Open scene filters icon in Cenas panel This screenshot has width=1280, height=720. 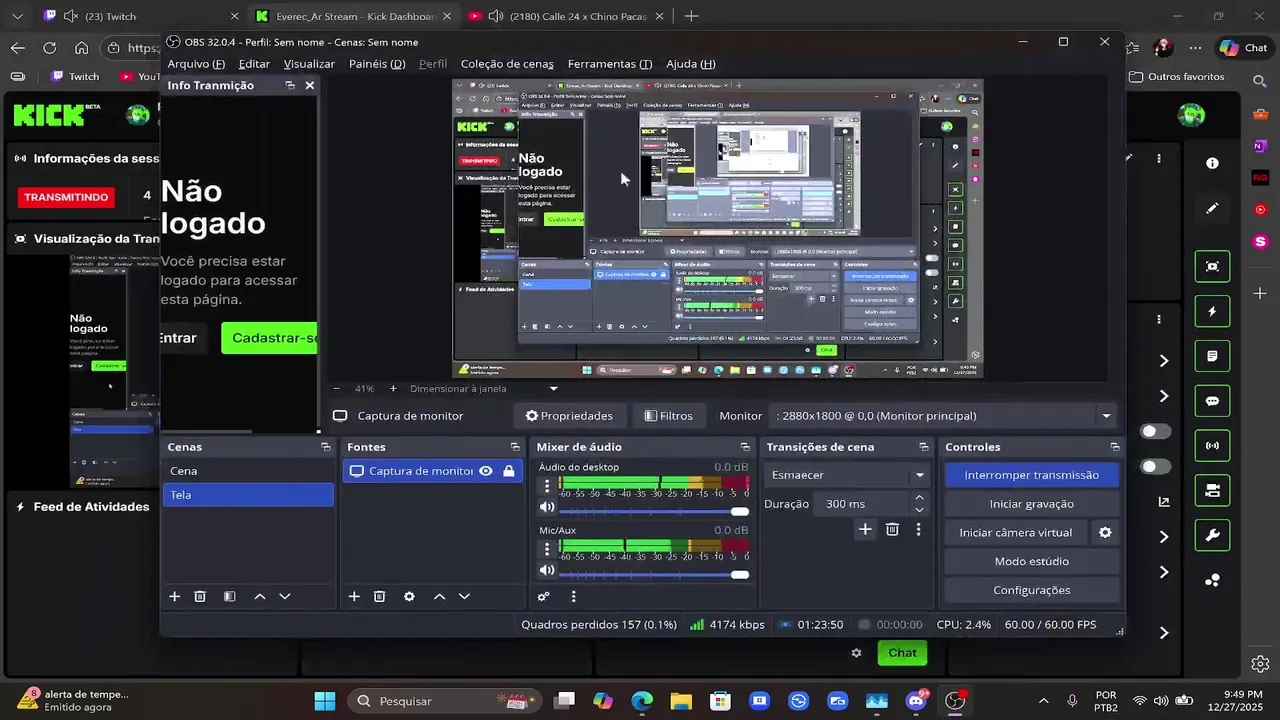(x=229, y=596)
